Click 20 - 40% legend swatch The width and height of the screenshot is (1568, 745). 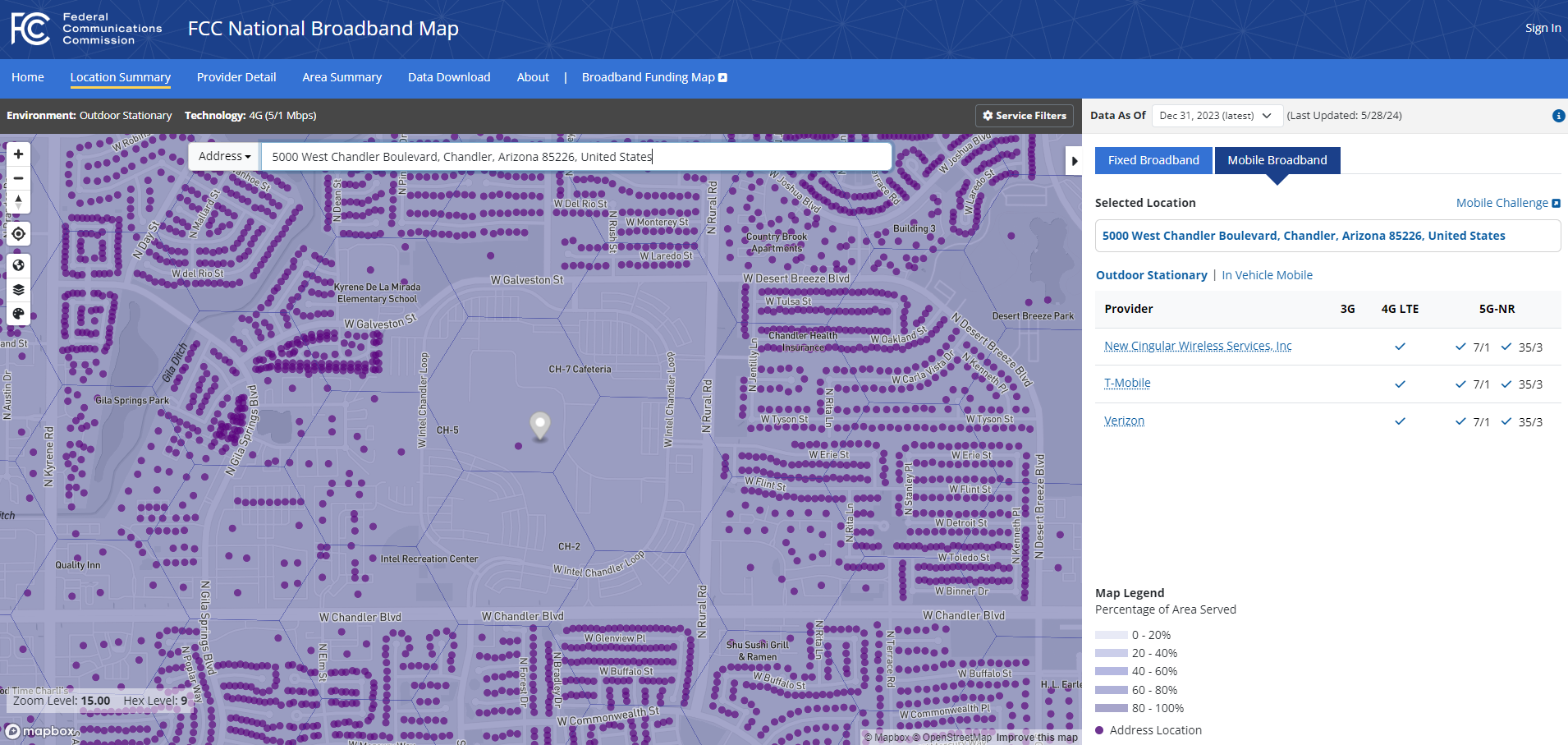(1112, 653)
